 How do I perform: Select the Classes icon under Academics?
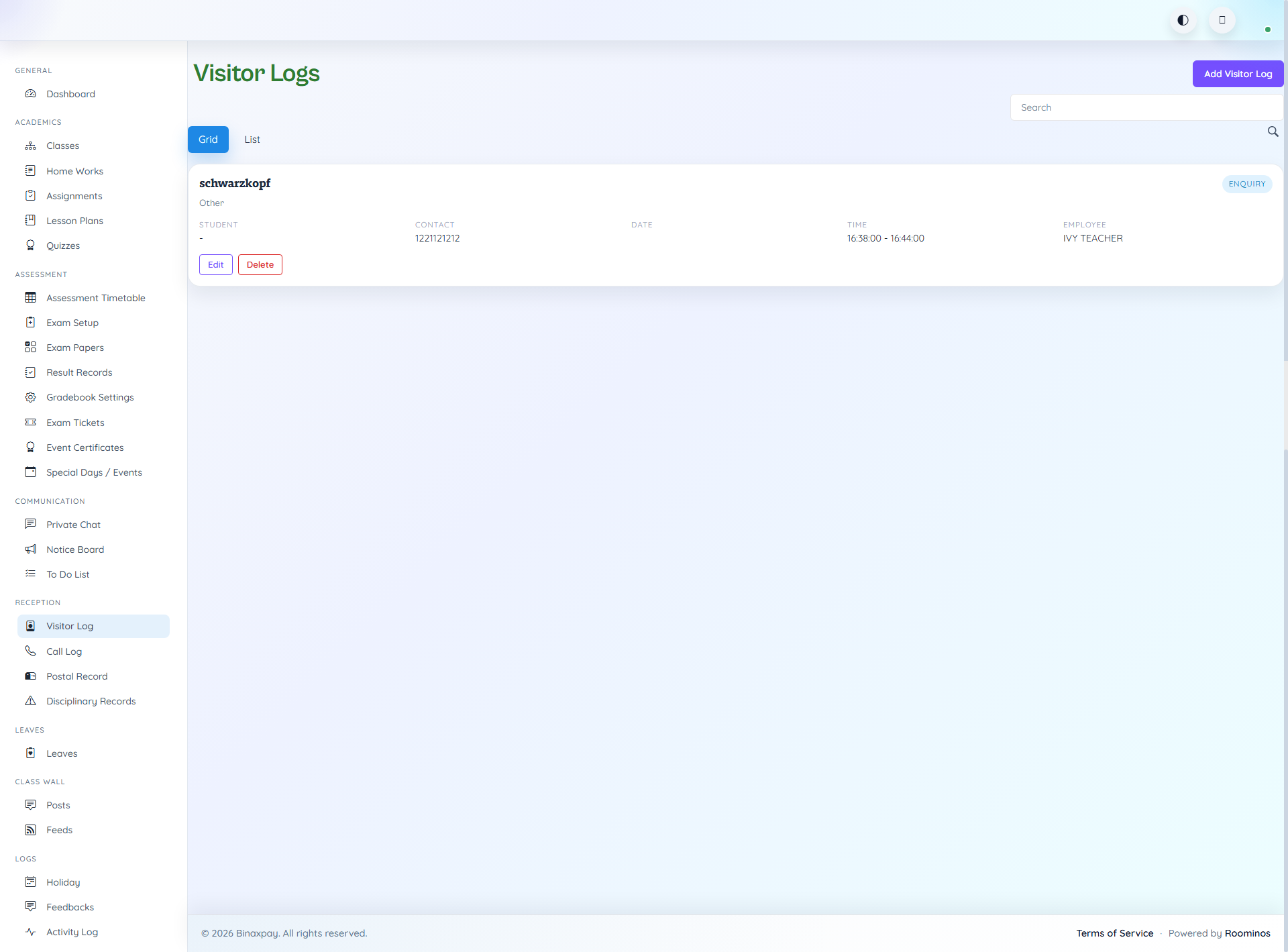pos(31,146)
